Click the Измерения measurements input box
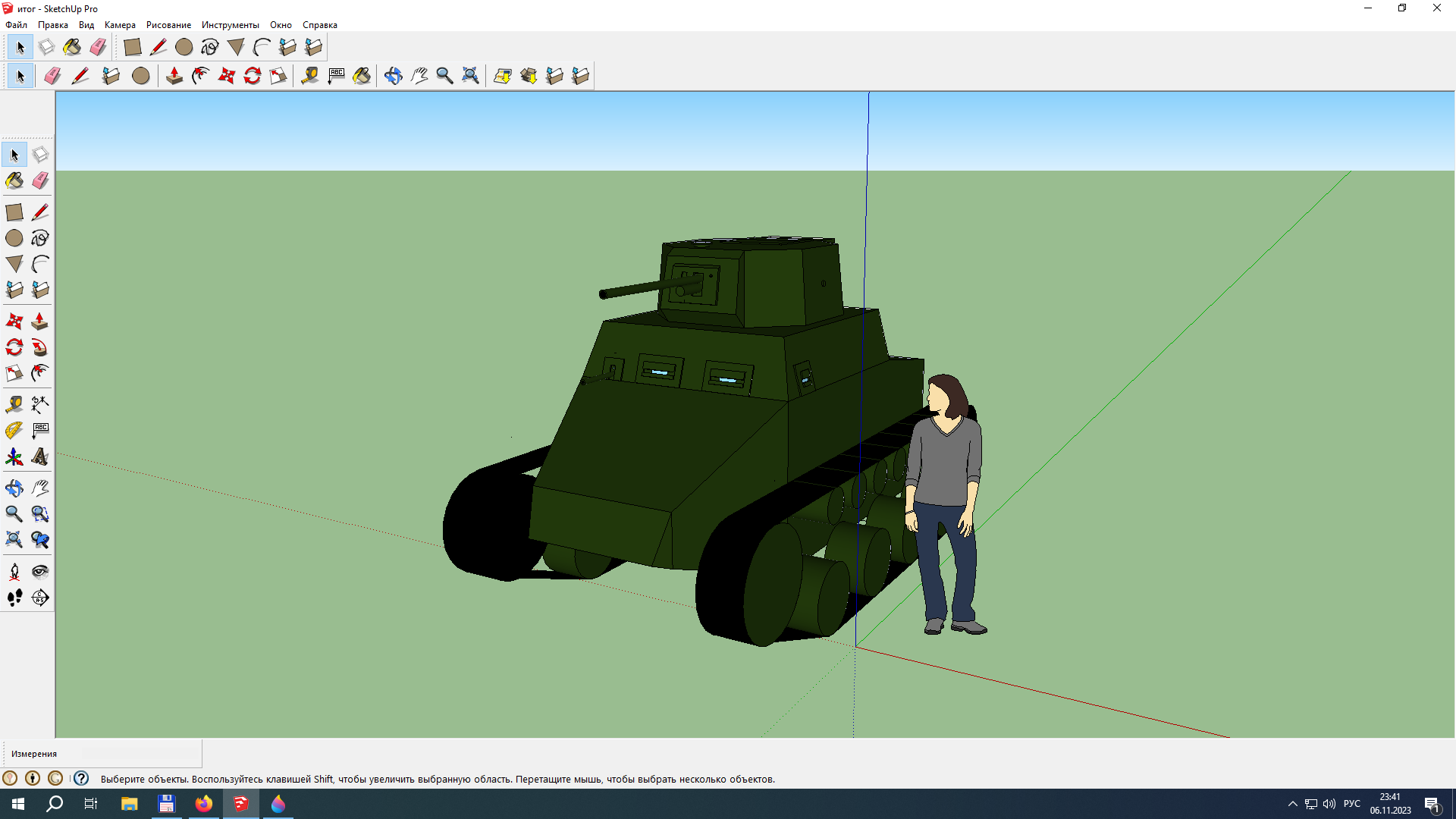The width and height of the screenshot is (1456, 819). click(x=140, y=754)
